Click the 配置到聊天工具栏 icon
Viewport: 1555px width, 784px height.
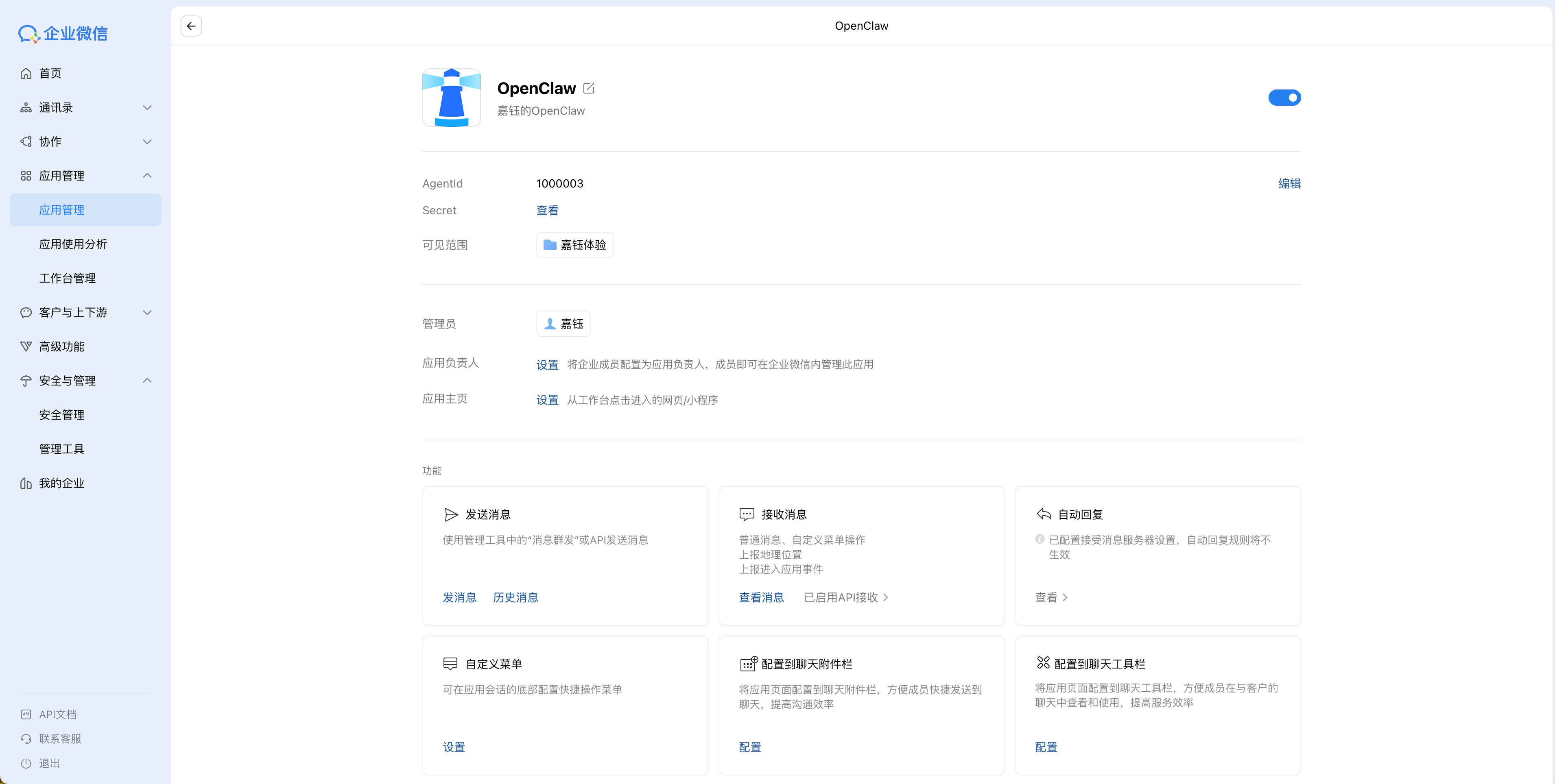tap(1043, 663)
